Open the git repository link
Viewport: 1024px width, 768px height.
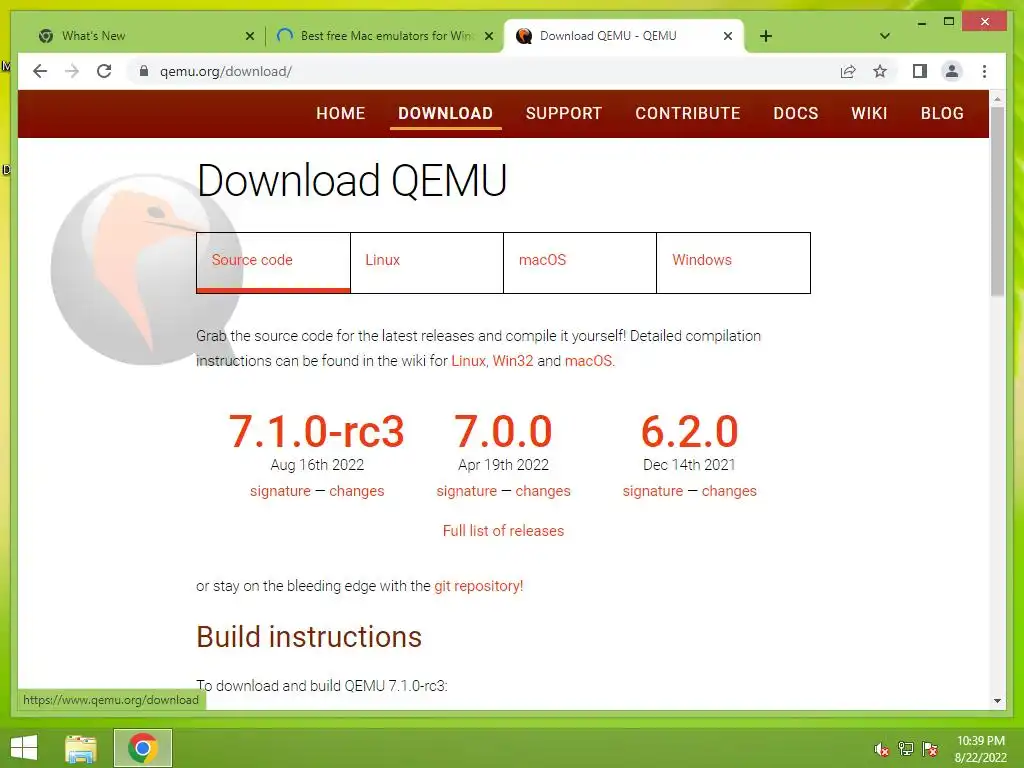pos(479,586)
